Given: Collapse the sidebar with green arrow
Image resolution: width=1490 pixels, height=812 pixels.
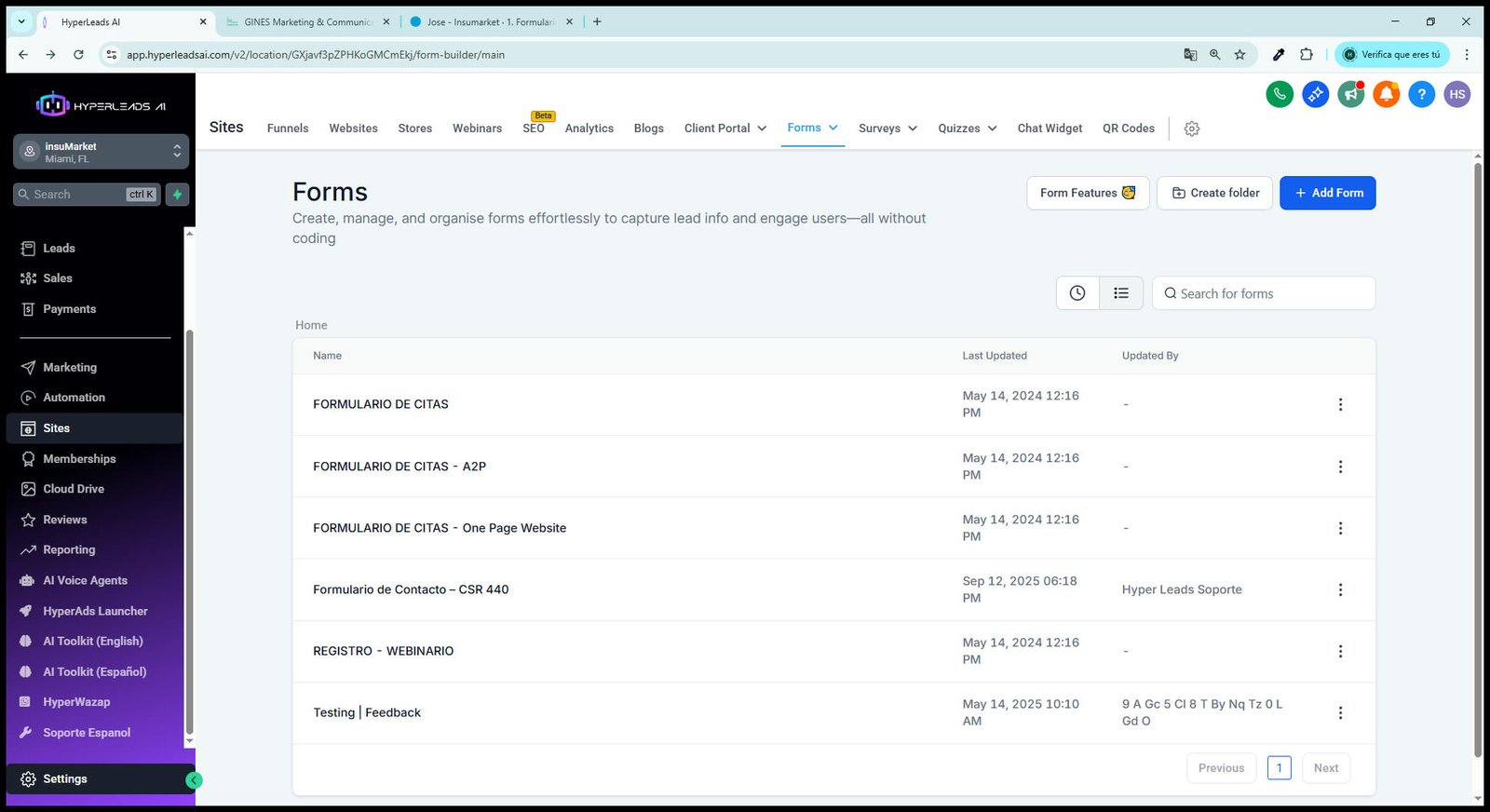Looking at the screenshot, I should [x=194, y=780].
